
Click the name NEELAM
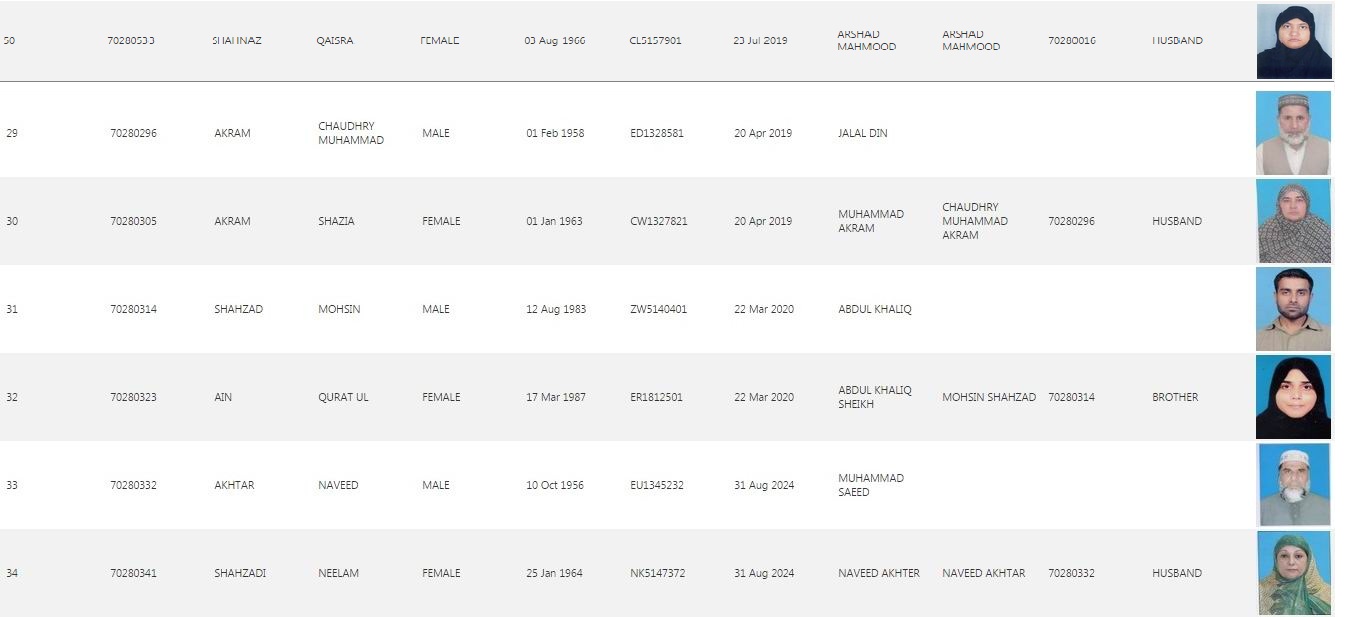coord(338,573)
